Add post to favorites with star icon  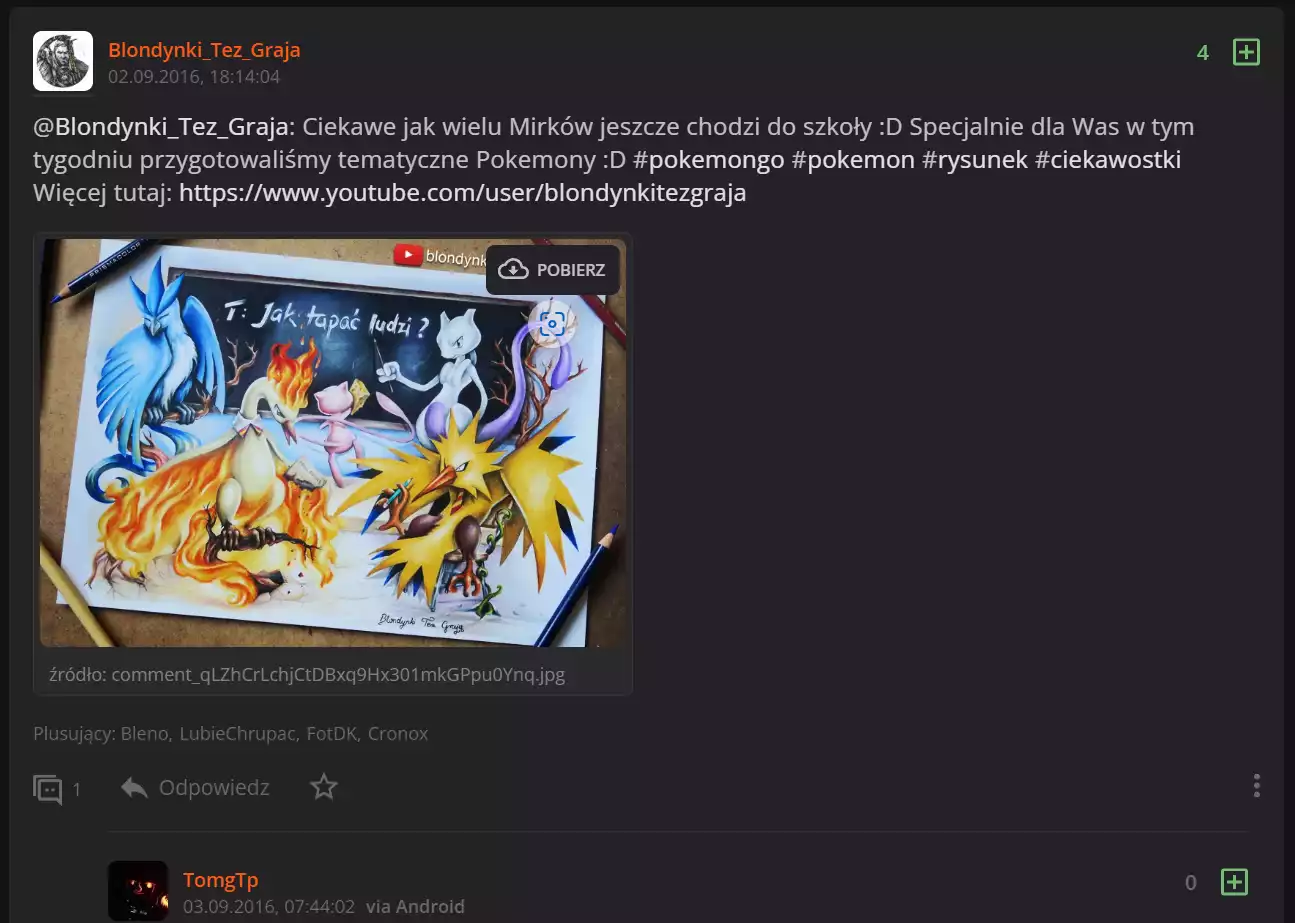click(324, 787)
